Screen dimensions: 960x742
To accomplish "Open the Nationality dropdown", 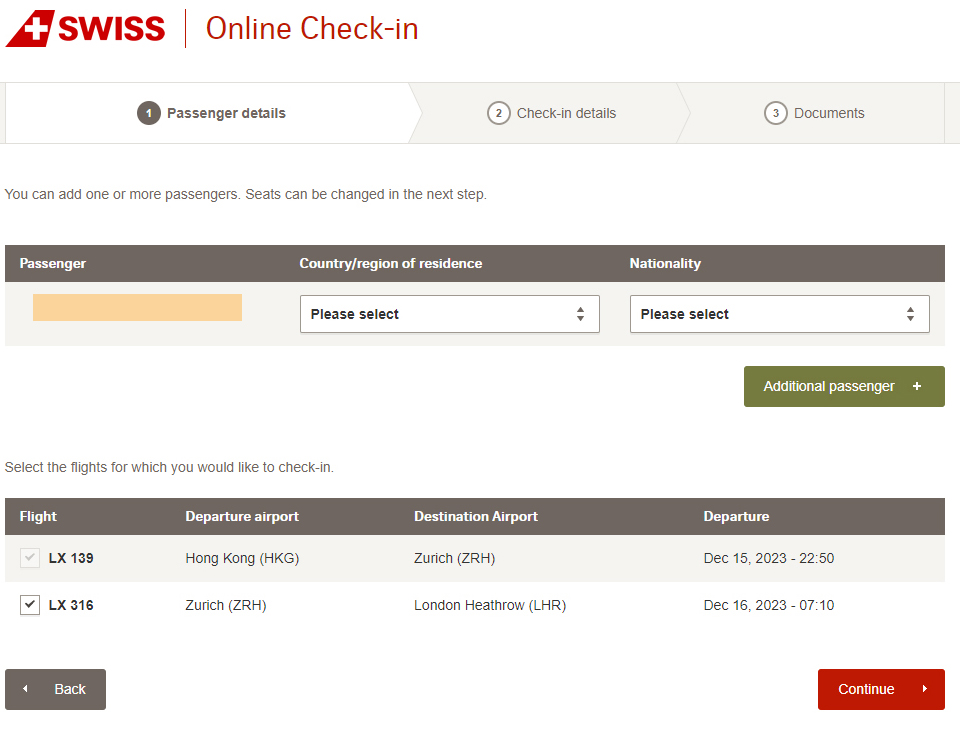I will [x=779, y=314].
